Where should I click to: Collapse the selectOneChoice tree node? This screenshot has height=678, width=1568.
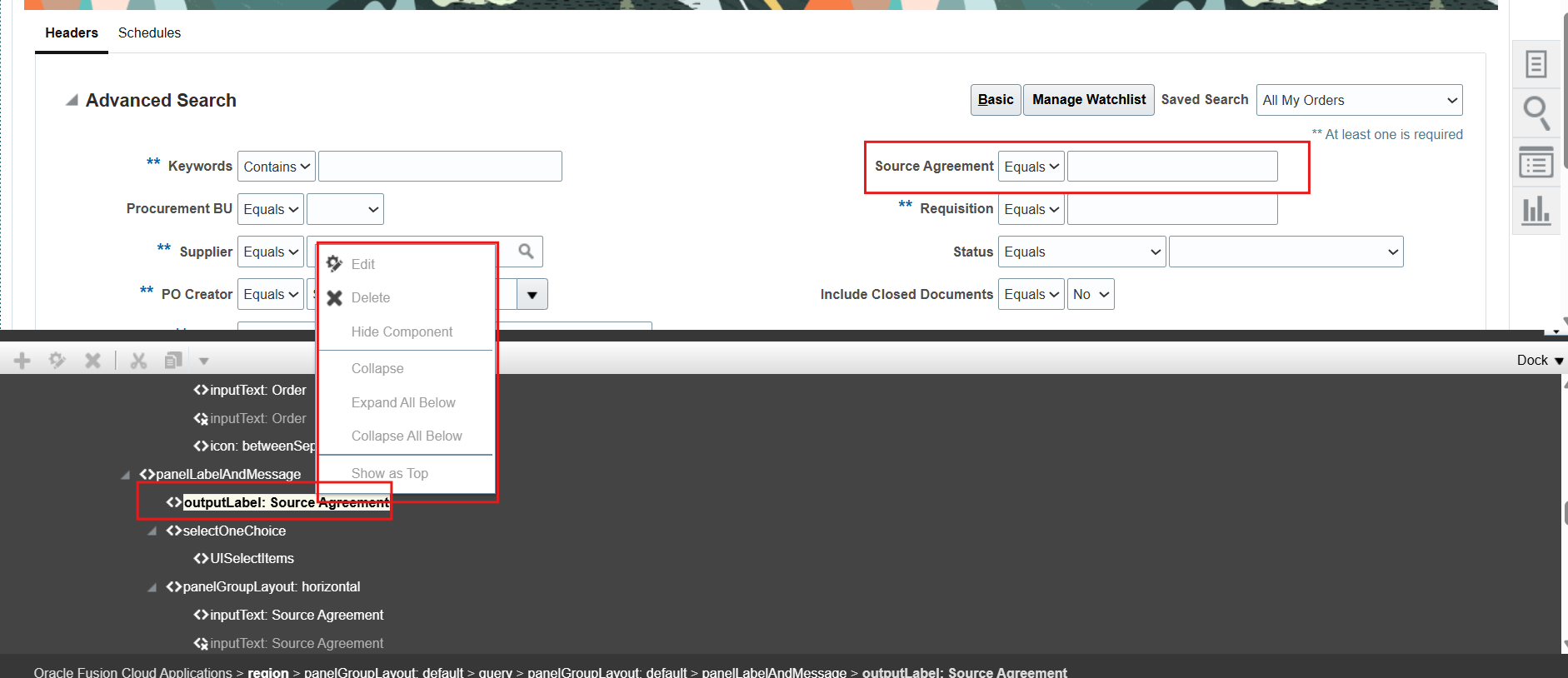pyautogui.click(x=152, y=531)
